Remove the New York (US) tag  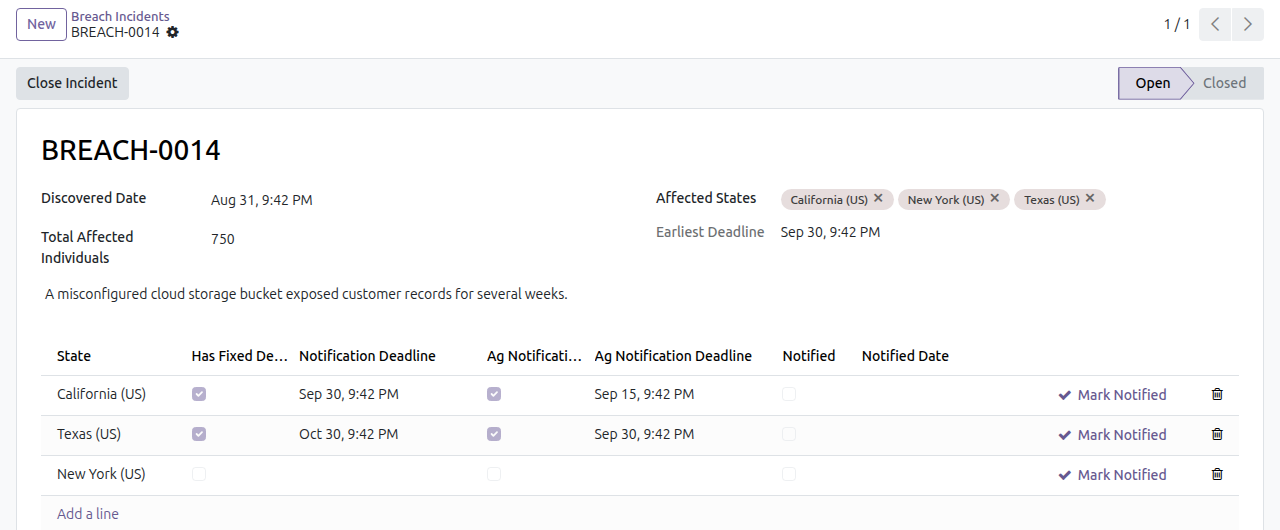pos(995,198)
